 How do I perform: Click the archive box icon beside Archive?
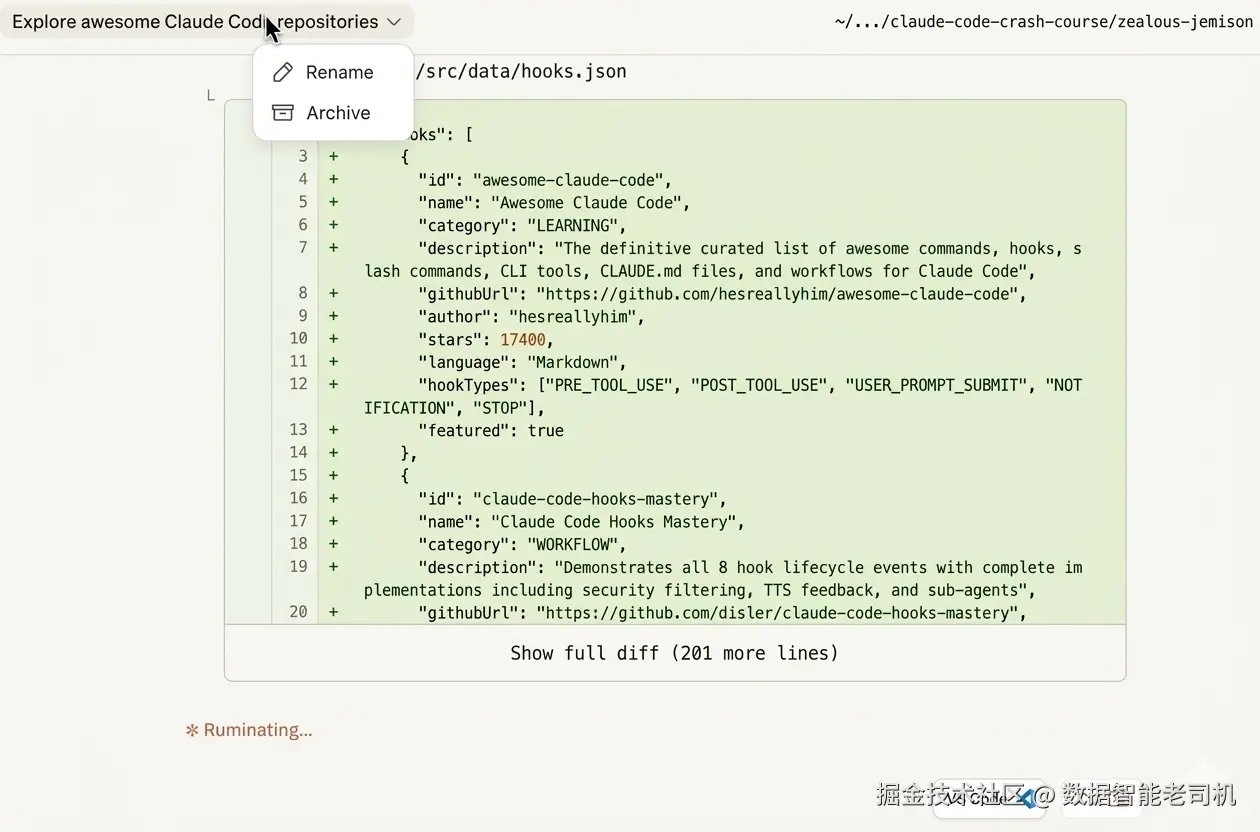tap(283, 113)
